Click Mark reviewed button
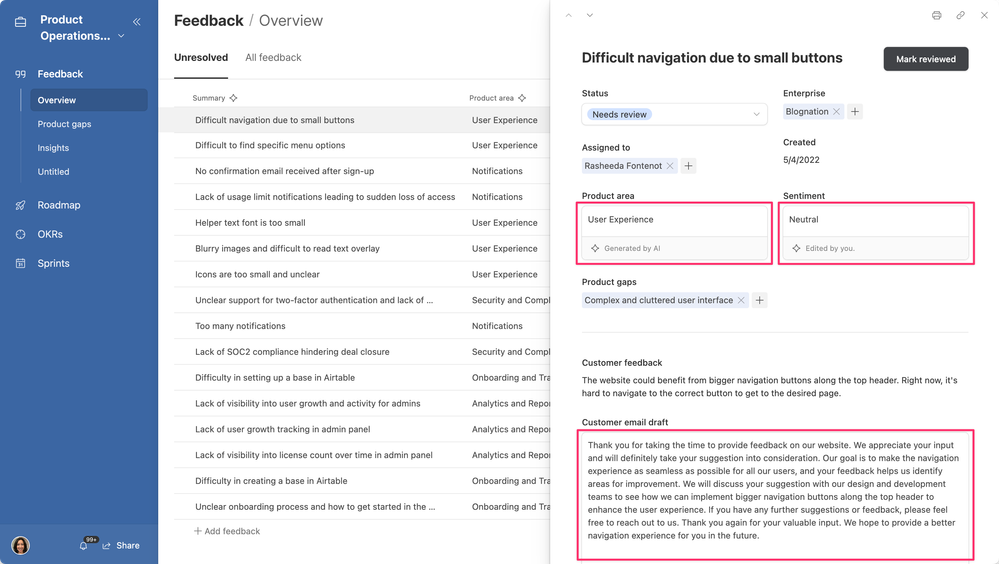Viewport: 999px width, 564px height. click(926, 59)
